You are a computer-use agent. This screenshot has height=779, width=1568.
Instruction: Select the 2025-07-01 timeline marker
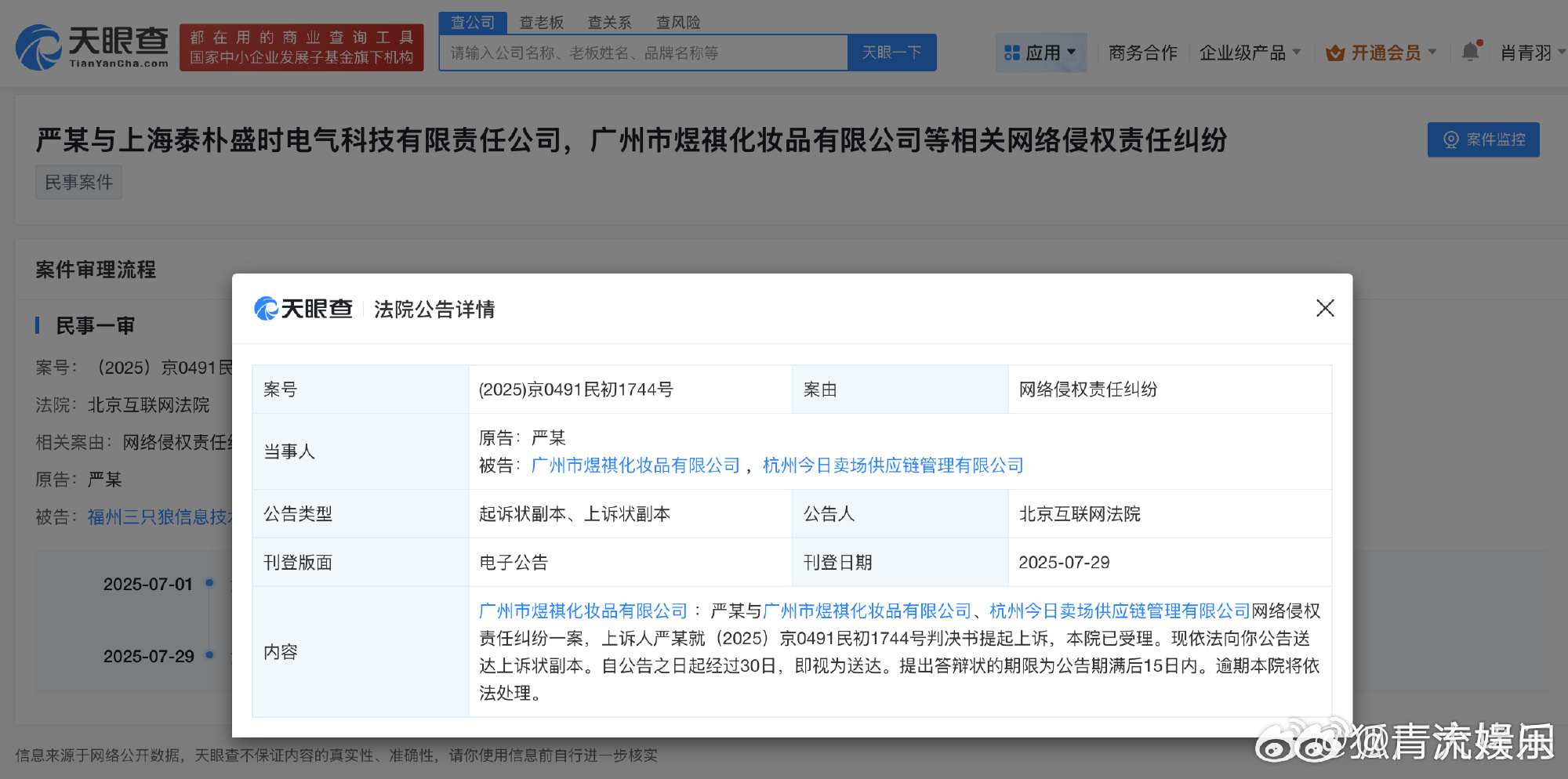pos(209,582)
